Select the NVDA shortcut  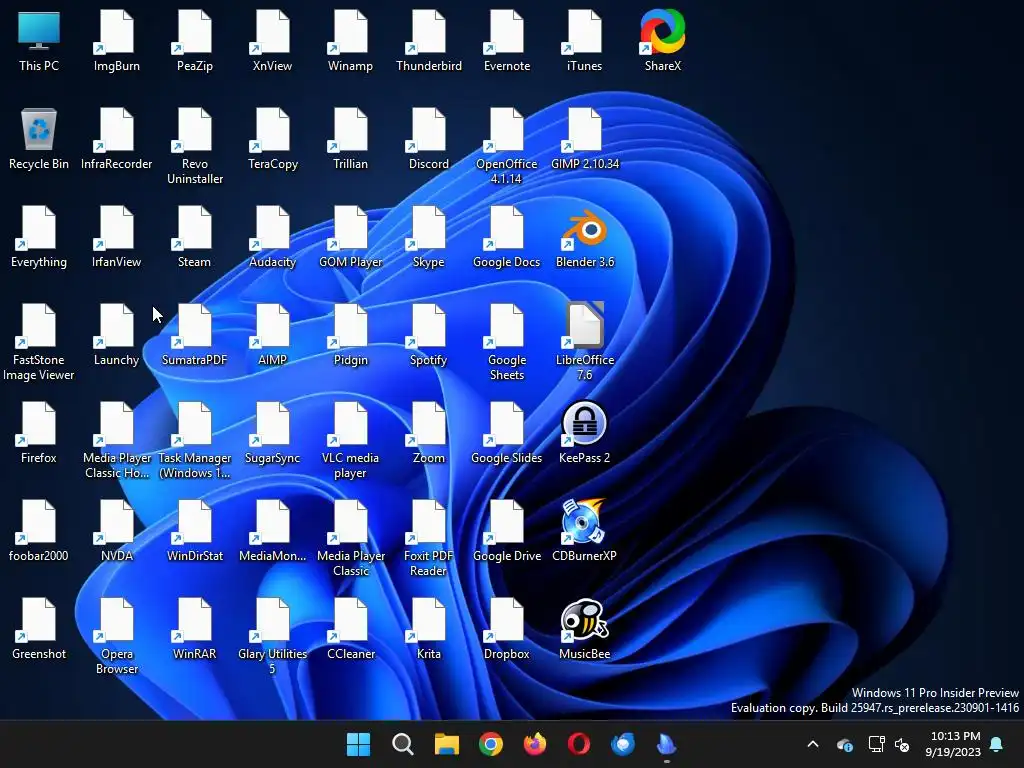tap(116, 530)
